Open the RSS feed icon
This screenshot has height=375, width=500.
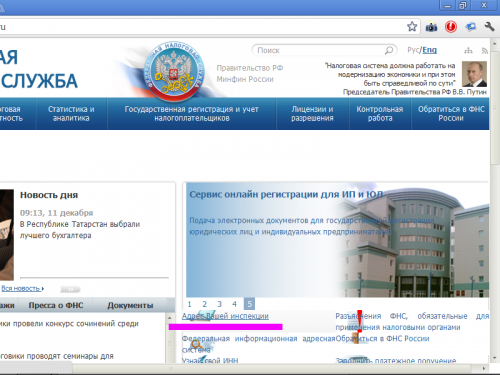coord(485,51)
